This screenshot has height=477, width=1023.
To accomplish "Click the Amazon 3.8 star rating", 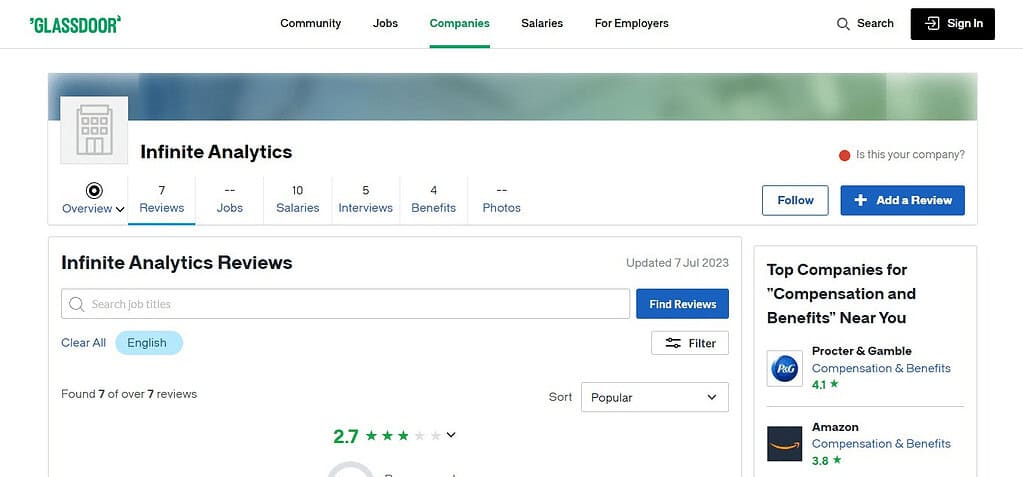I will (x=826, y=461).
